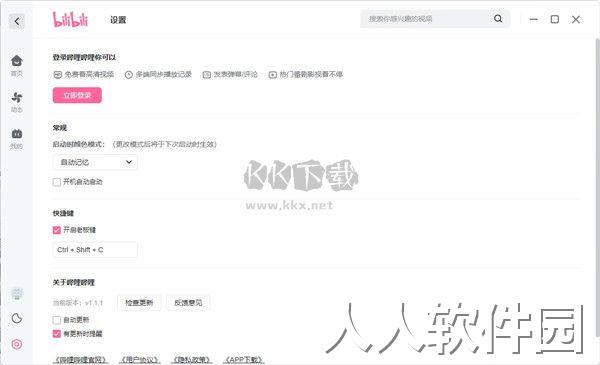Click the 热门番剧影视看不停 icon

[272, 75]
